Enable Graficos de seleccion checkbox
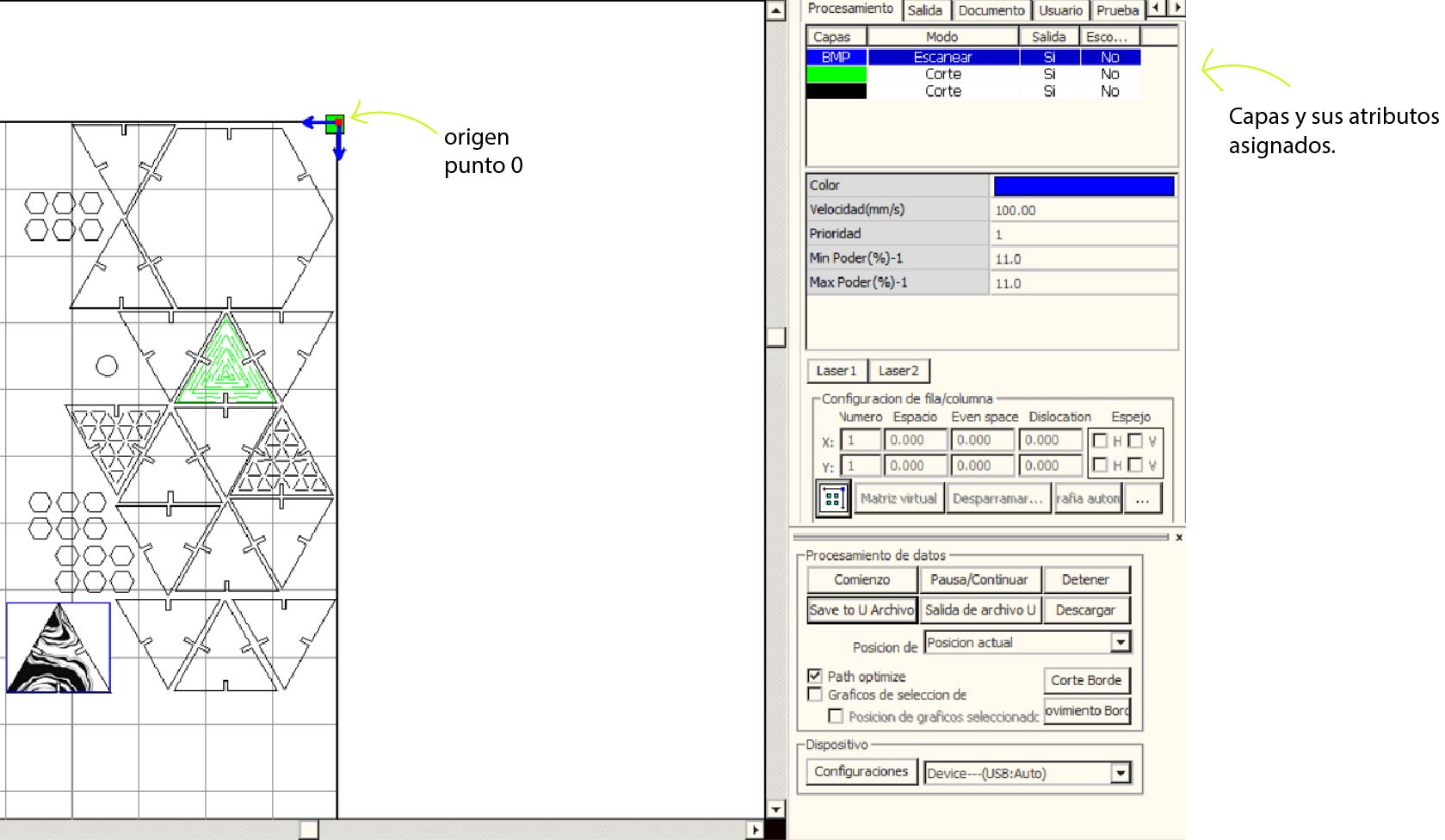Screen dimensions: 1445x840 pos(815,695)
